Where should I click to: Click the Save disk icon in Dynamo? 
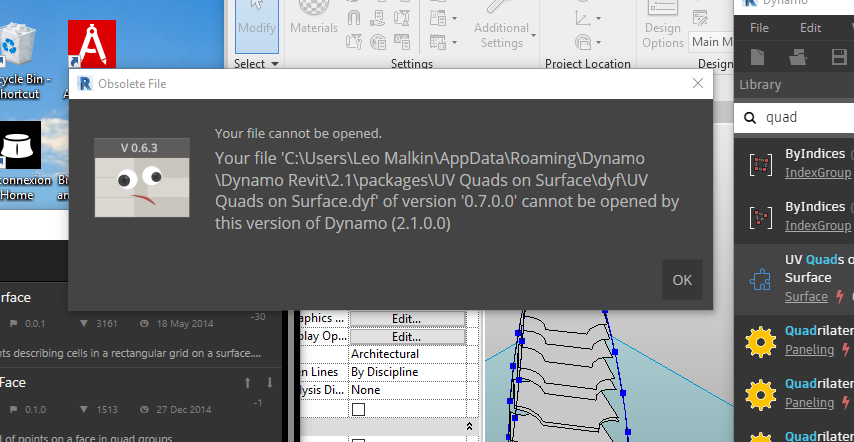pos(839,57)
